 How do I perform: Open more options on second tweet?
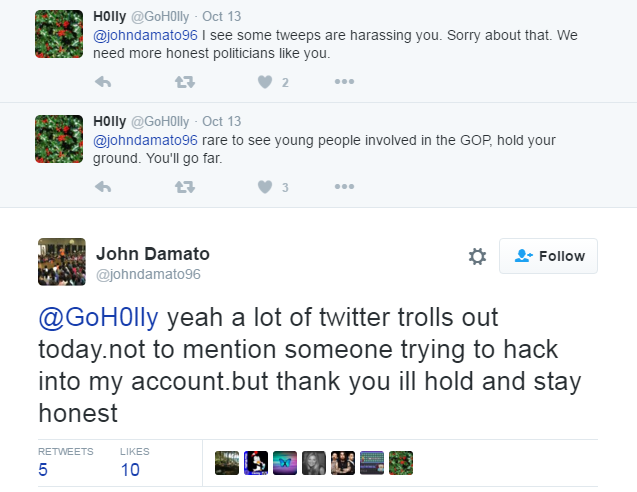pyautogui.click(x=344, y=186)
